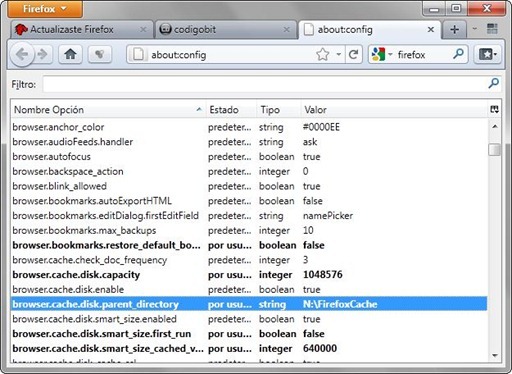Select browser.cache.disk.smart_size_cached_v... row
This screenshot has height=374, width=512.
click(x=249, y=348)
